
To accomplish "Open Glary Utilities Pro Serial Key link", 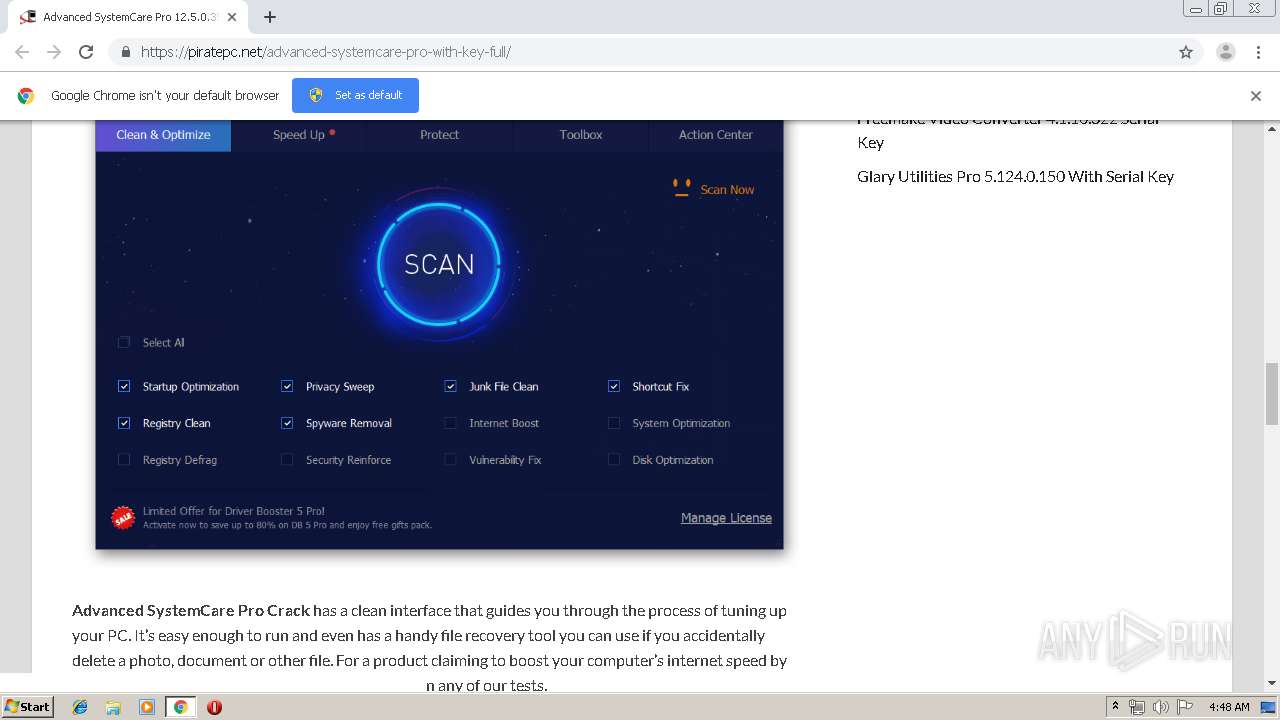I will pos(1015,176).
